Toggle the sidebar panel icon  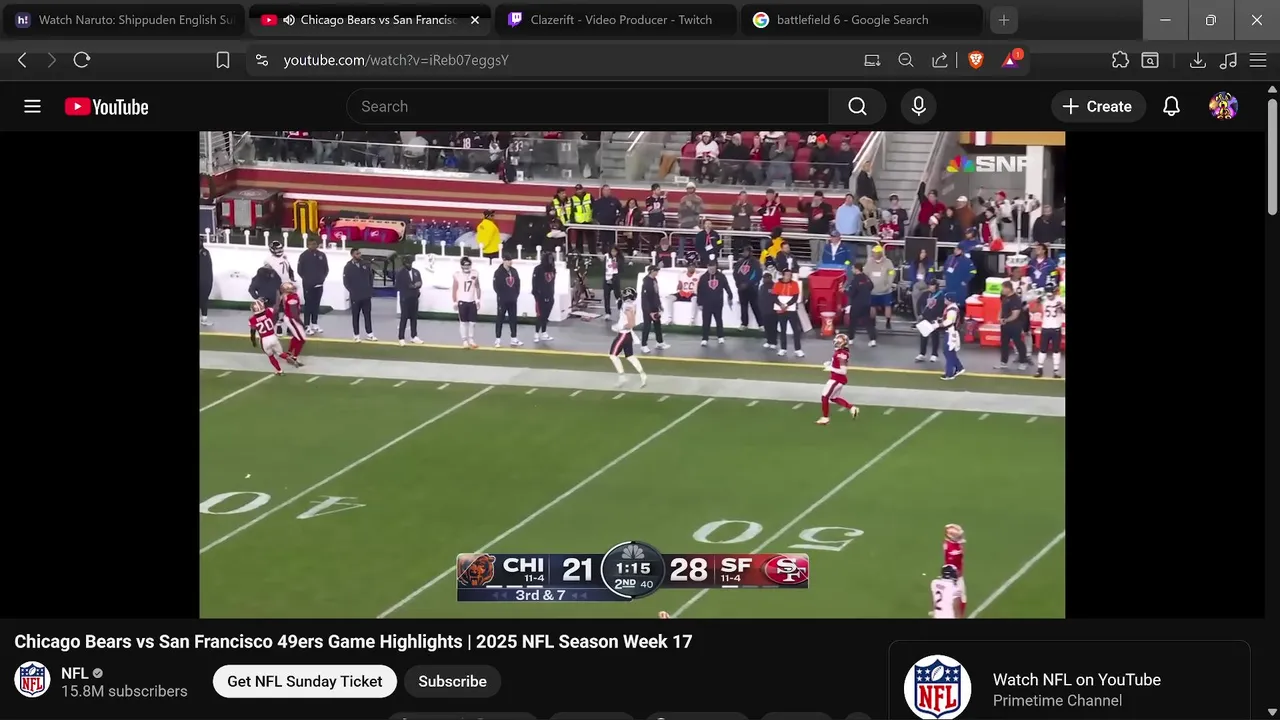1150,60
